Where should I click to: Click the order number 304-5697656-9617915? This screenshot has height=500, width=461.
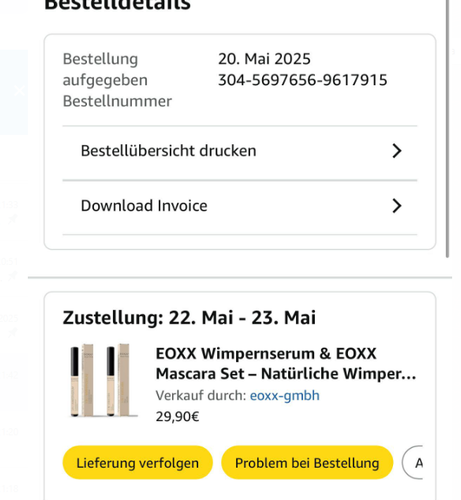pos(303,80)
